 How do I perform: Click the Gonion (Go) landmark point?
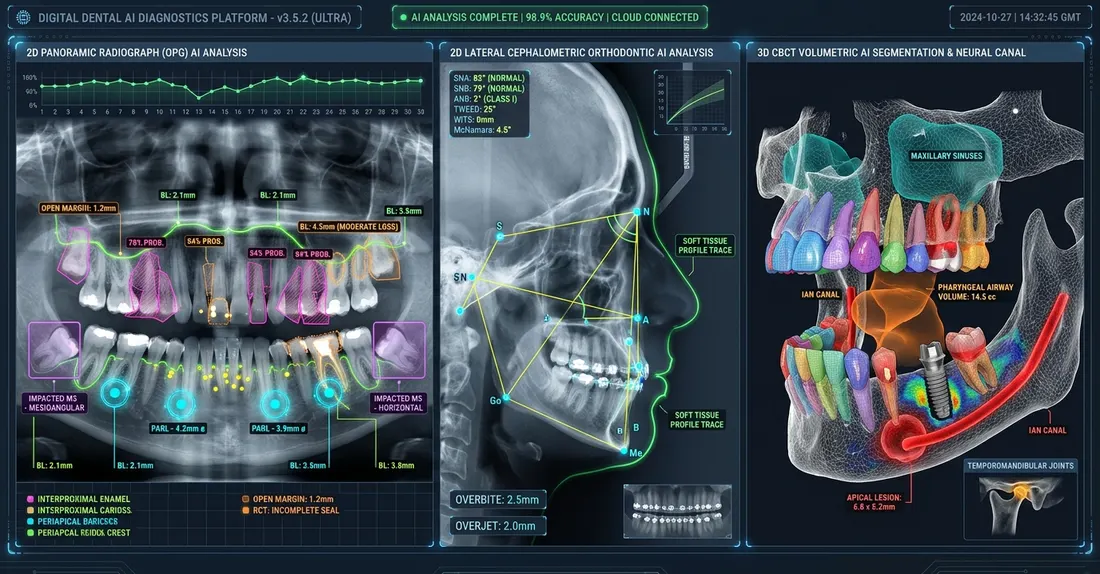[505, 398]
